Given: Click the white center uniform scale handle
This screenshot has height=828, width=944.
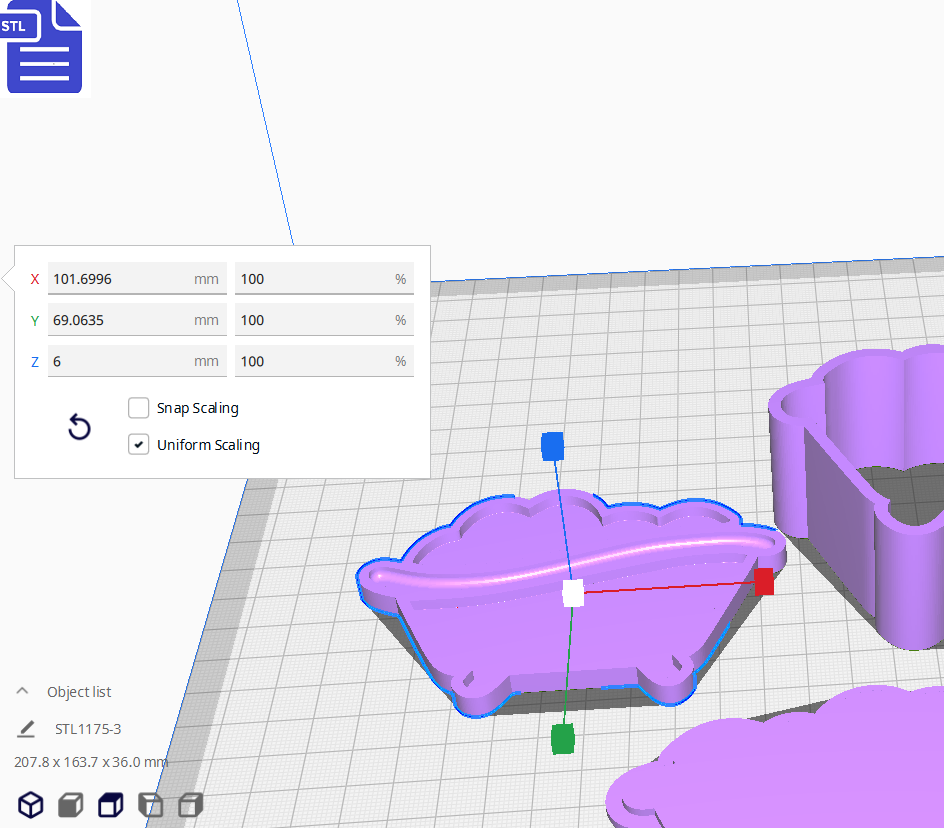Looking at the screenshot, I should point(573,593).
